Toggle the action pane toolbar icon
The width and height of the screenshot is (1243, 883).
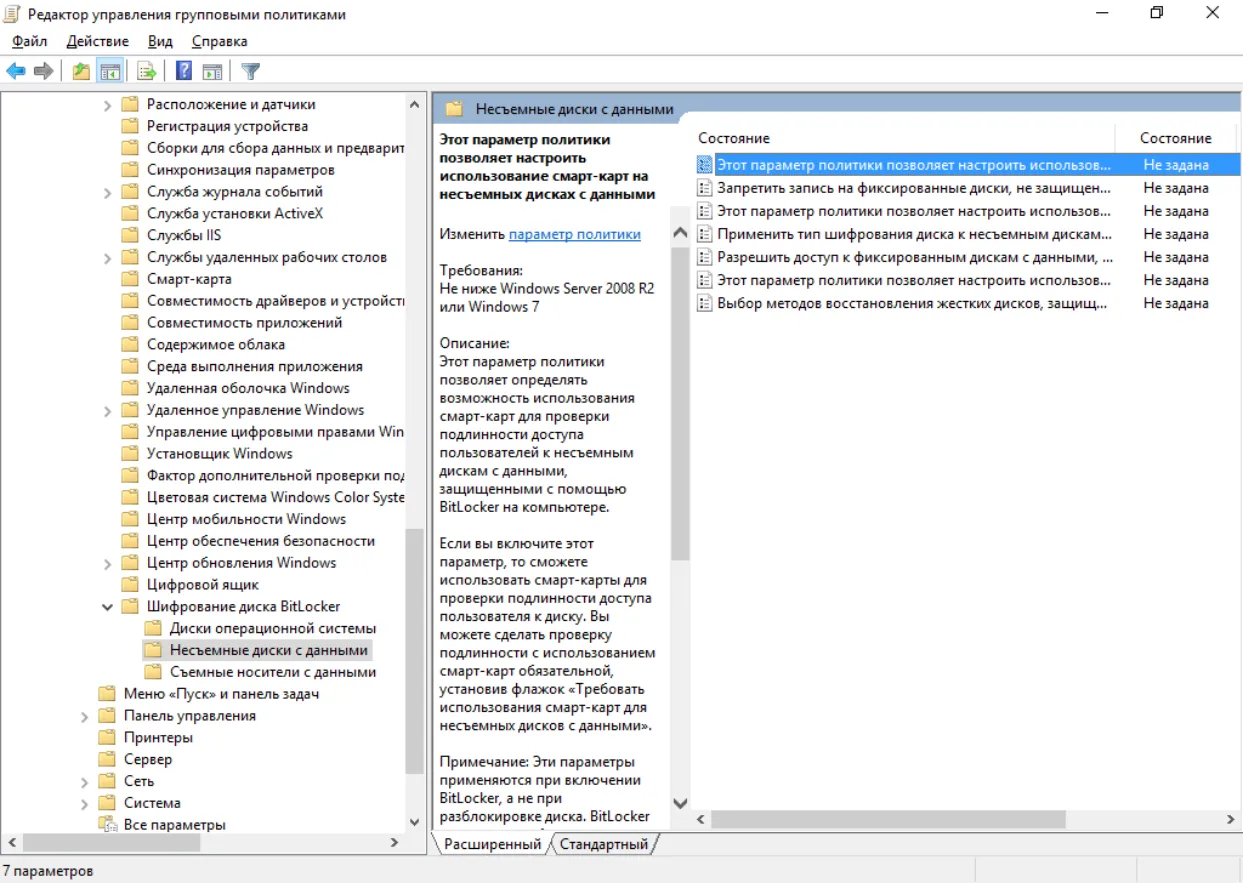212,71
